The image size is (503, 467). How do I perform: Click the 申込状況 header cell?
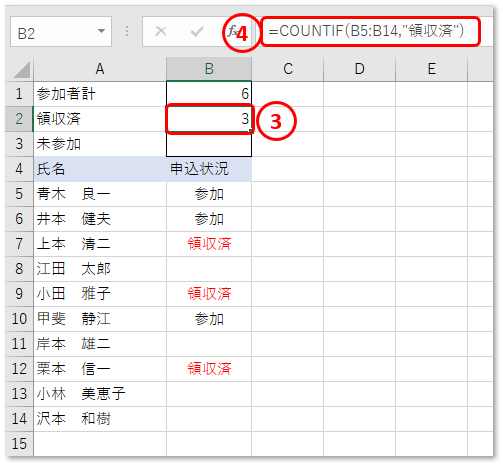point(209,169)
